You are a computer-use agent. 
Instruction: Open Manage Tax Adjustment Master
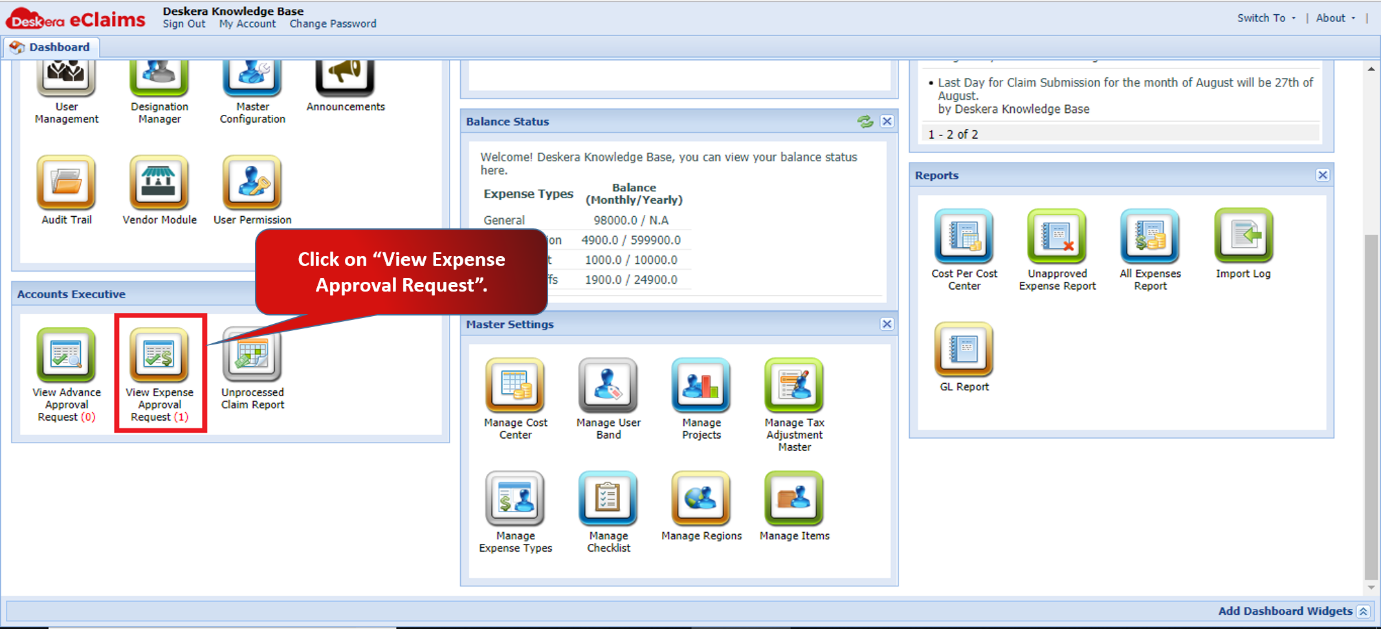click(x=794, y=387)
